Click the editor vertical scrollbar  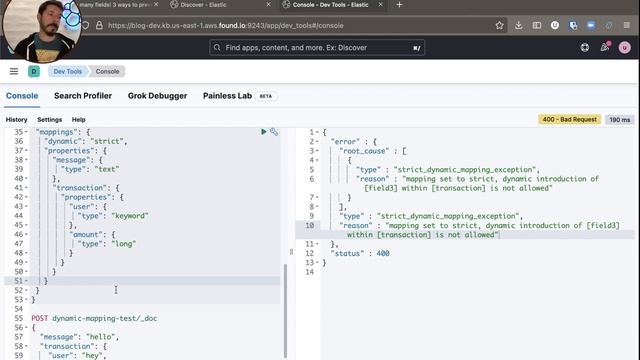click(285, 310)
